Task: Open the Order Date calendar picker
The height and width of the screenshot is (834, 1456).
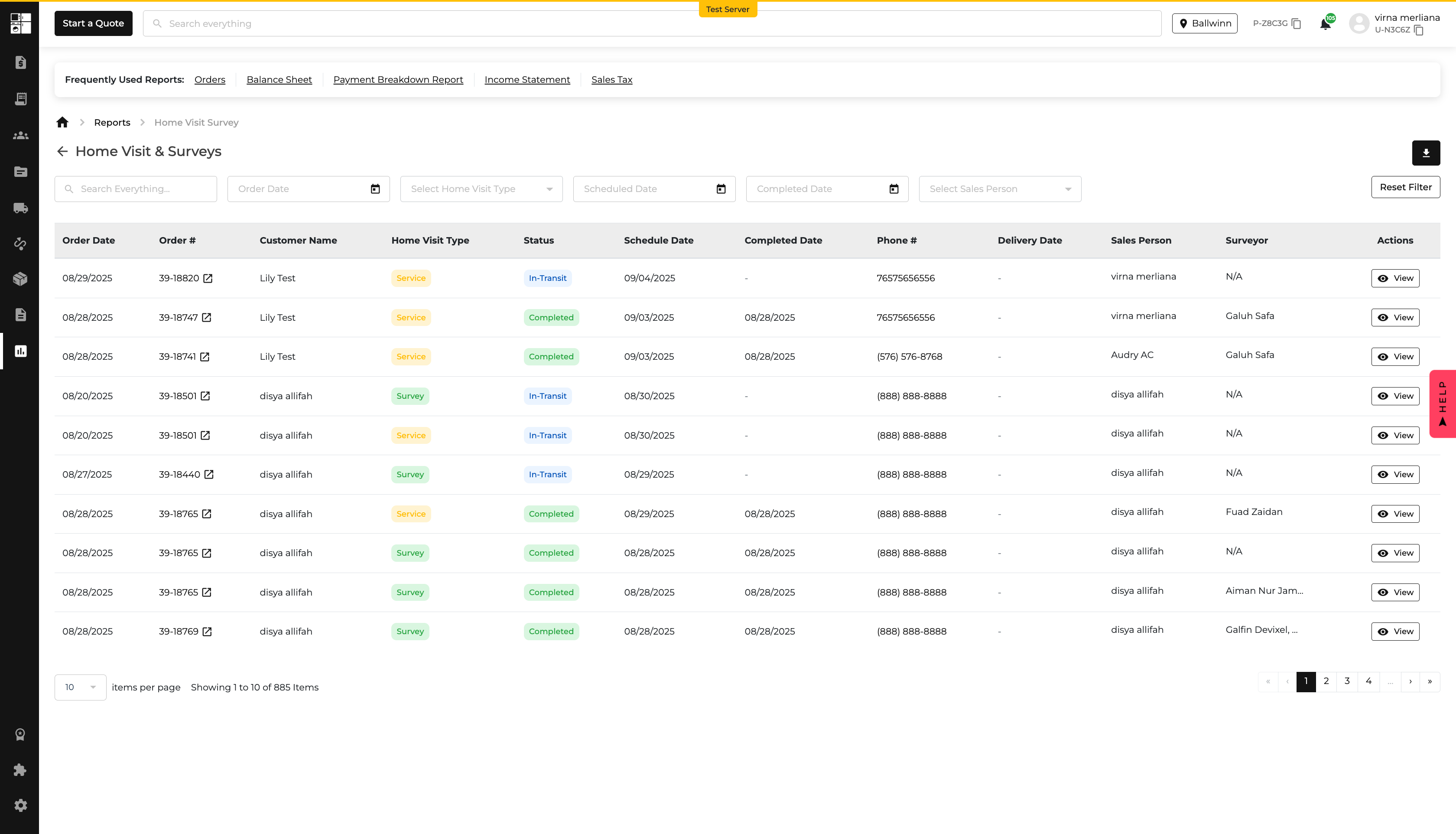Action: point(375,189)
